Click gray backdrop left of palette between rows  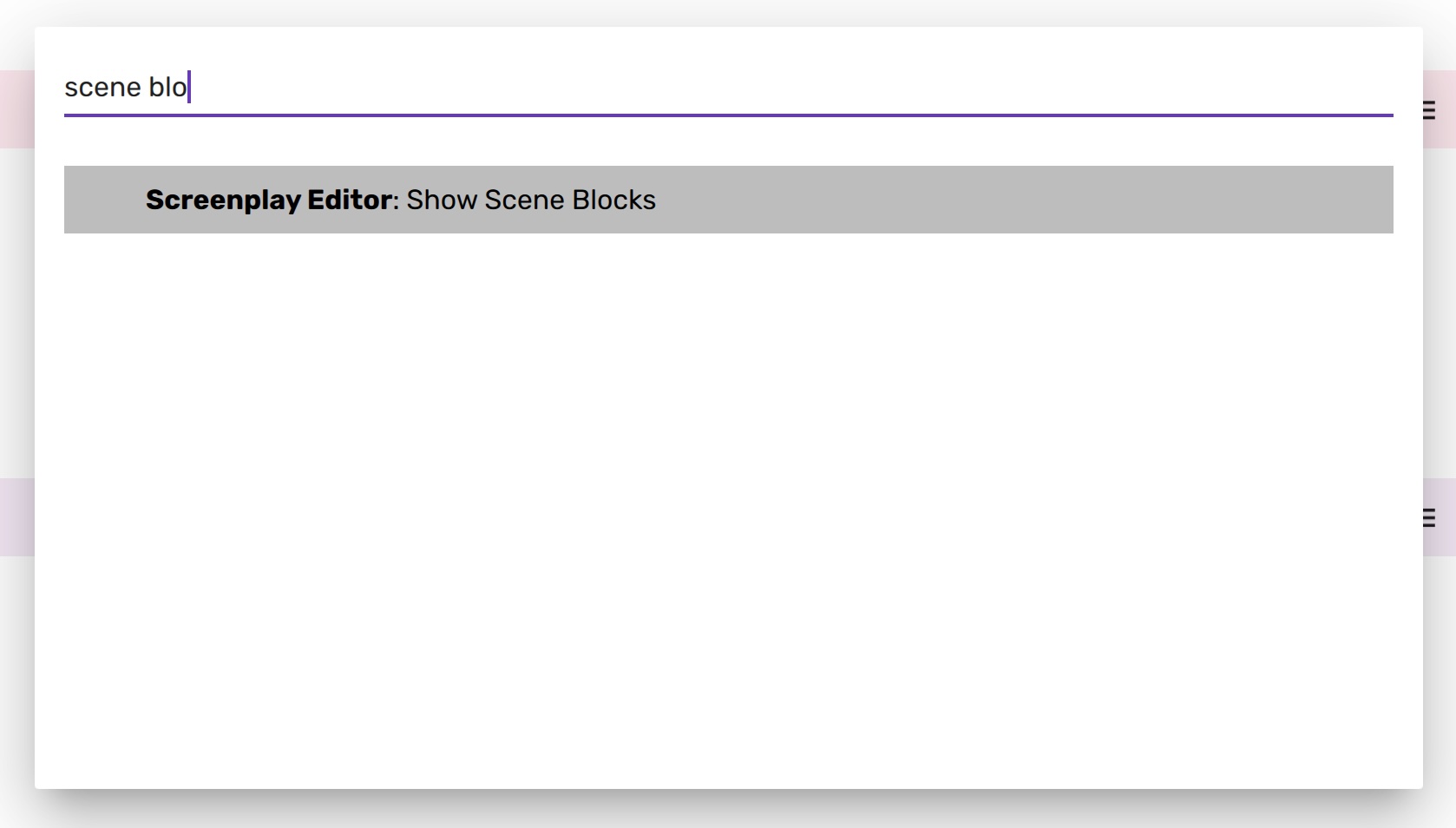pos(16,312)
